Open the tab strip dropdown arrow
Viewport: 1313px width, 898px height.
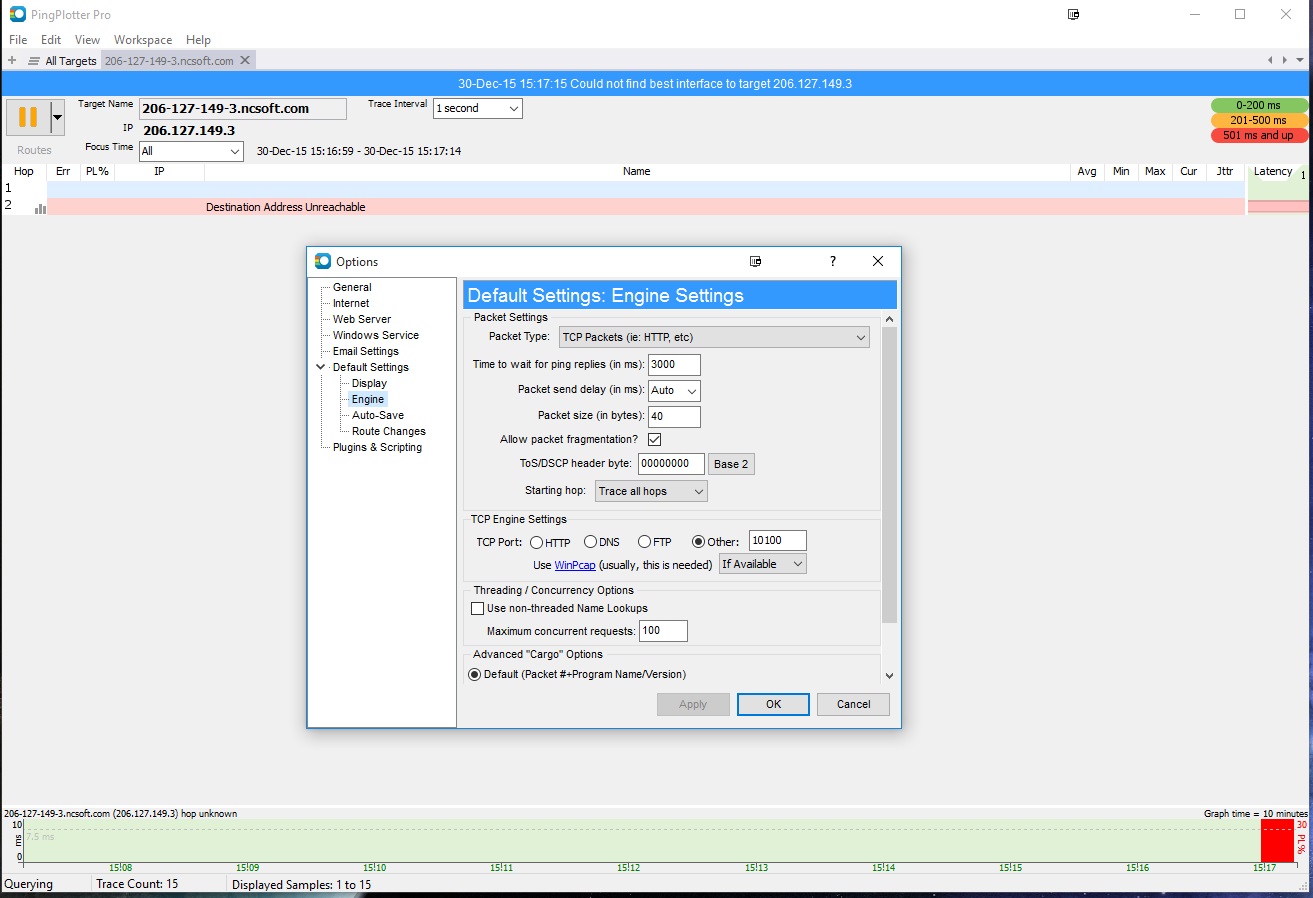(1299, 61)
